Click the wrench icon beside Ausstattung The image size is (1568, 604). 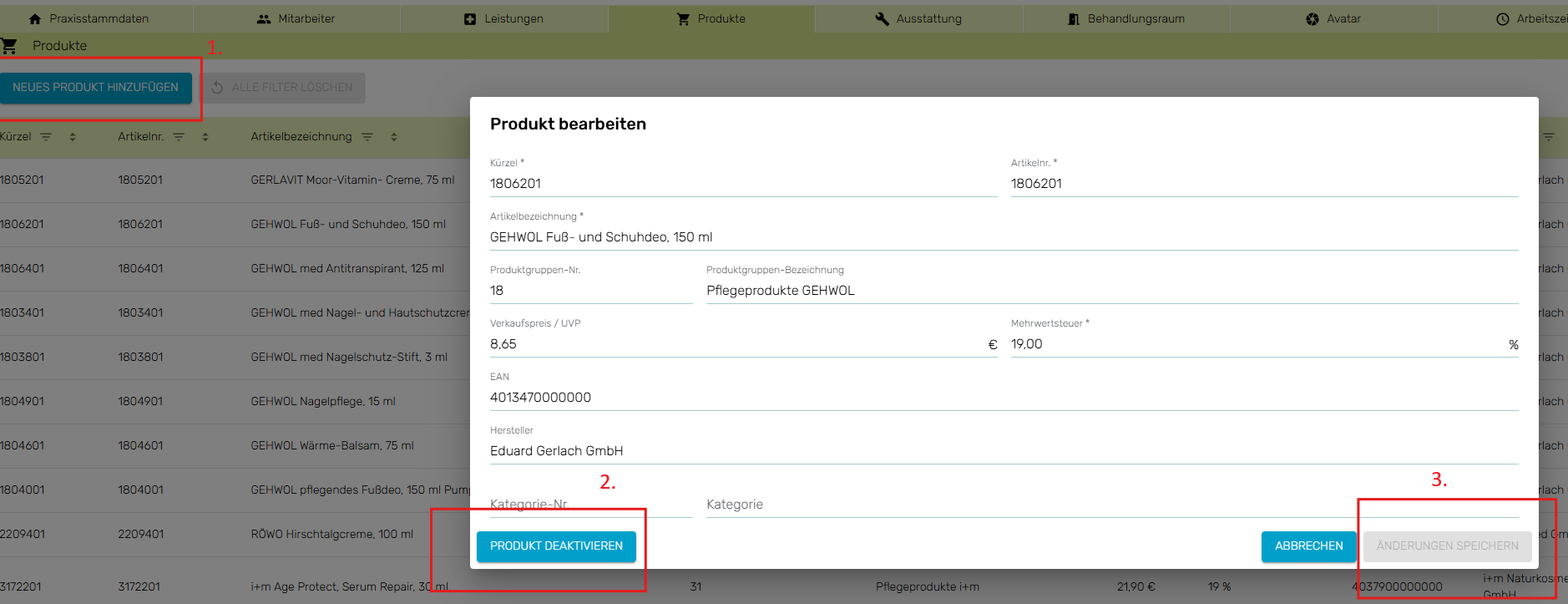tap(882, 18)
